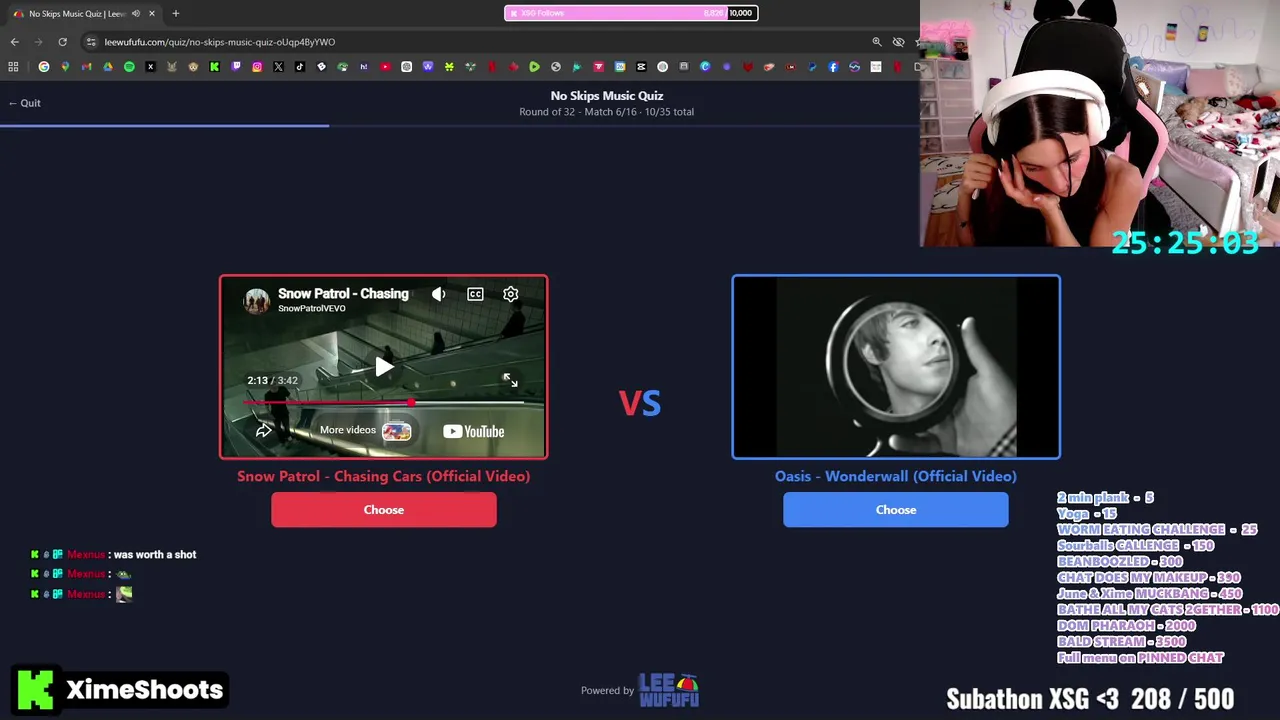Open the TikTok bookmark icon
Screen dimensions: 1280x720
point(300,67)
